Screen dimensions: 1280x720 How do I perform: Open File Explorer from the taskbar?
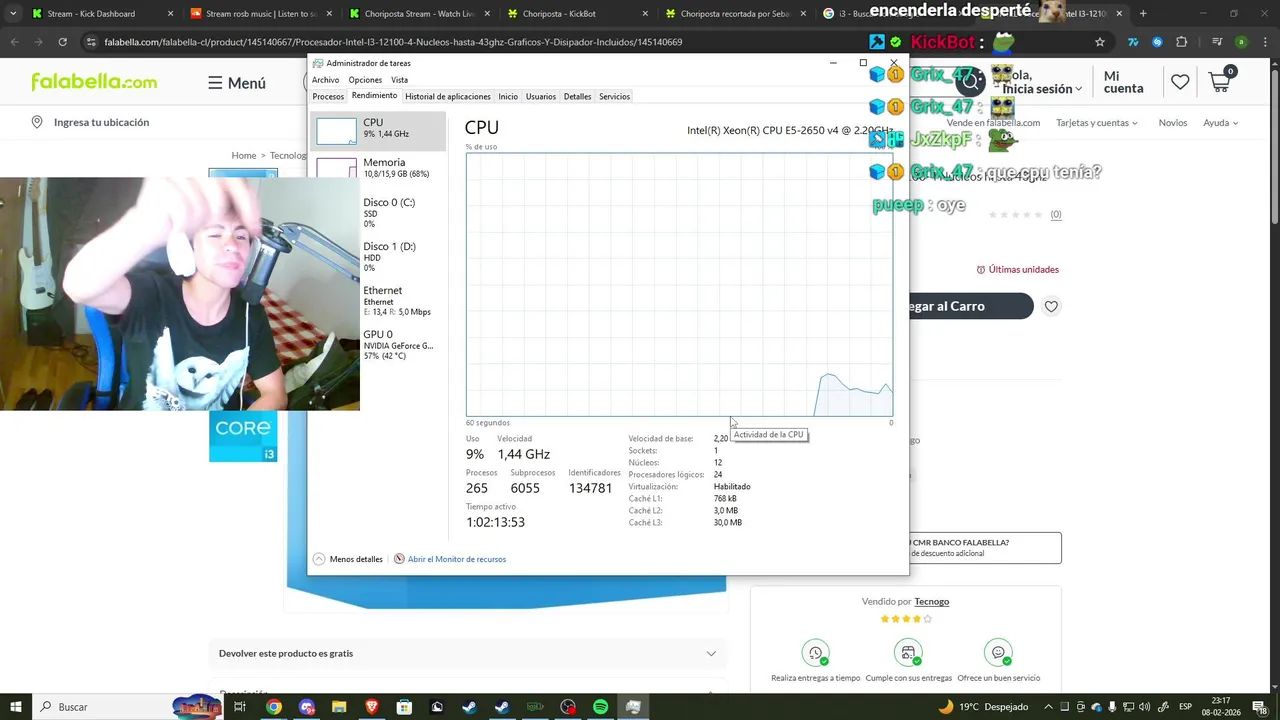[x=339, y=707]
